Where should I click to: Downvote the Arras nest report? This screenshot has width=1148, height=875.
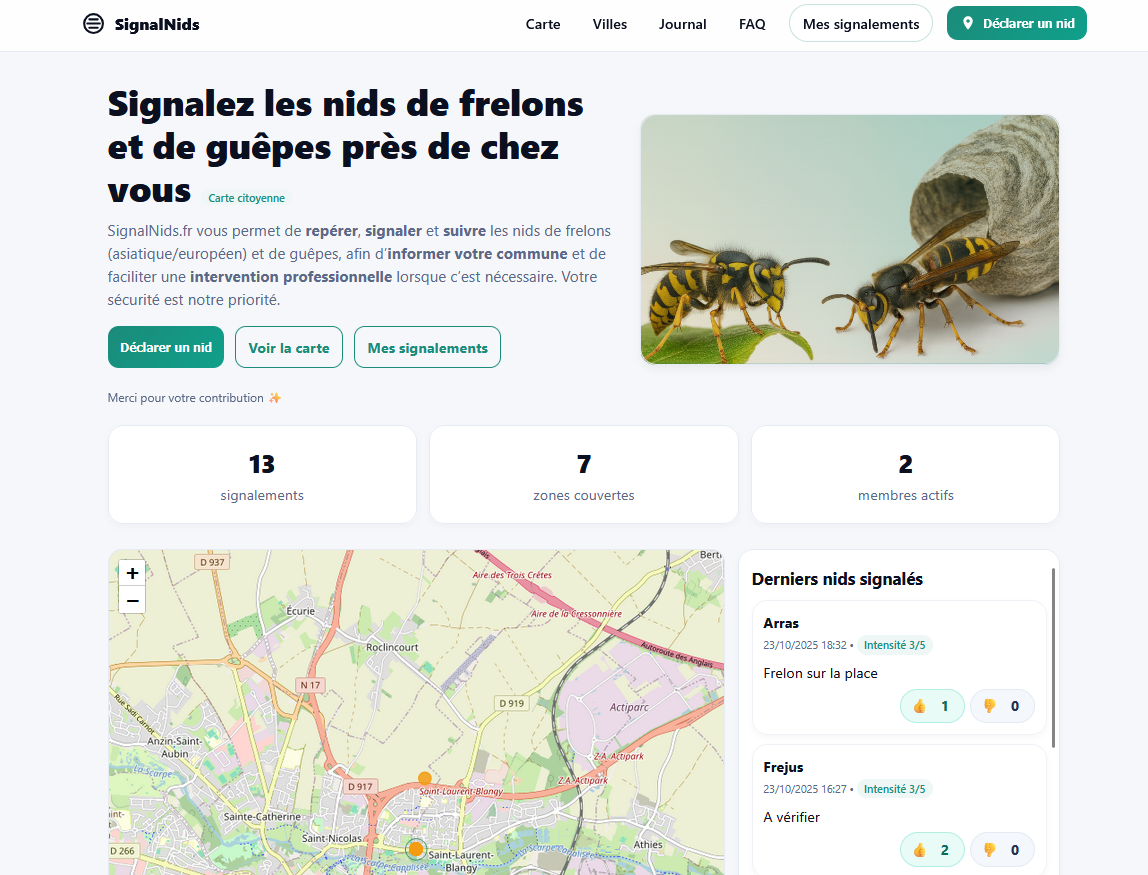coord(1002,706)
